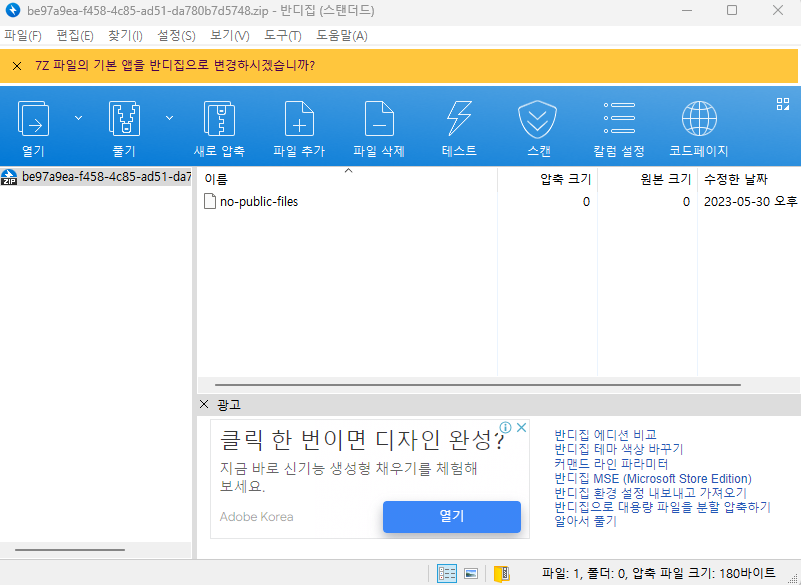
Task: Expand the dropdown arrow next to 풀기
Action: (169, 118)
